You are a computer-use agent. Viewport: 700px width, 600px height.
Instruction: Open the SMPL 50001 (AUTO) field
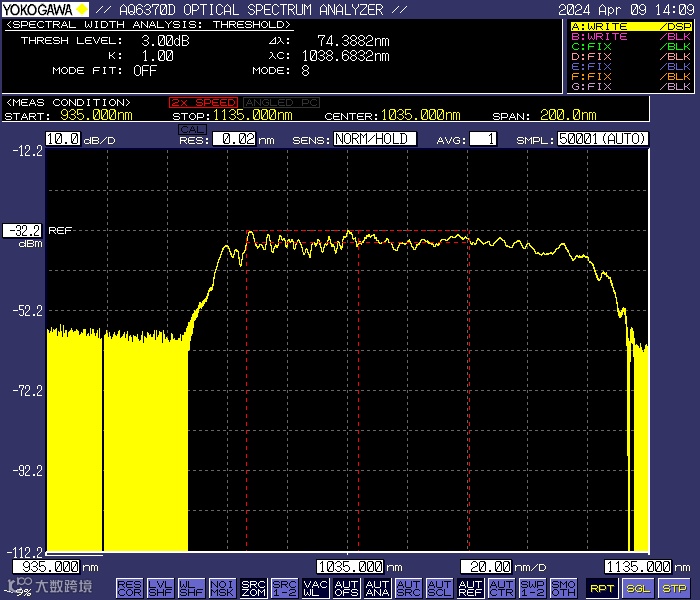603,139
